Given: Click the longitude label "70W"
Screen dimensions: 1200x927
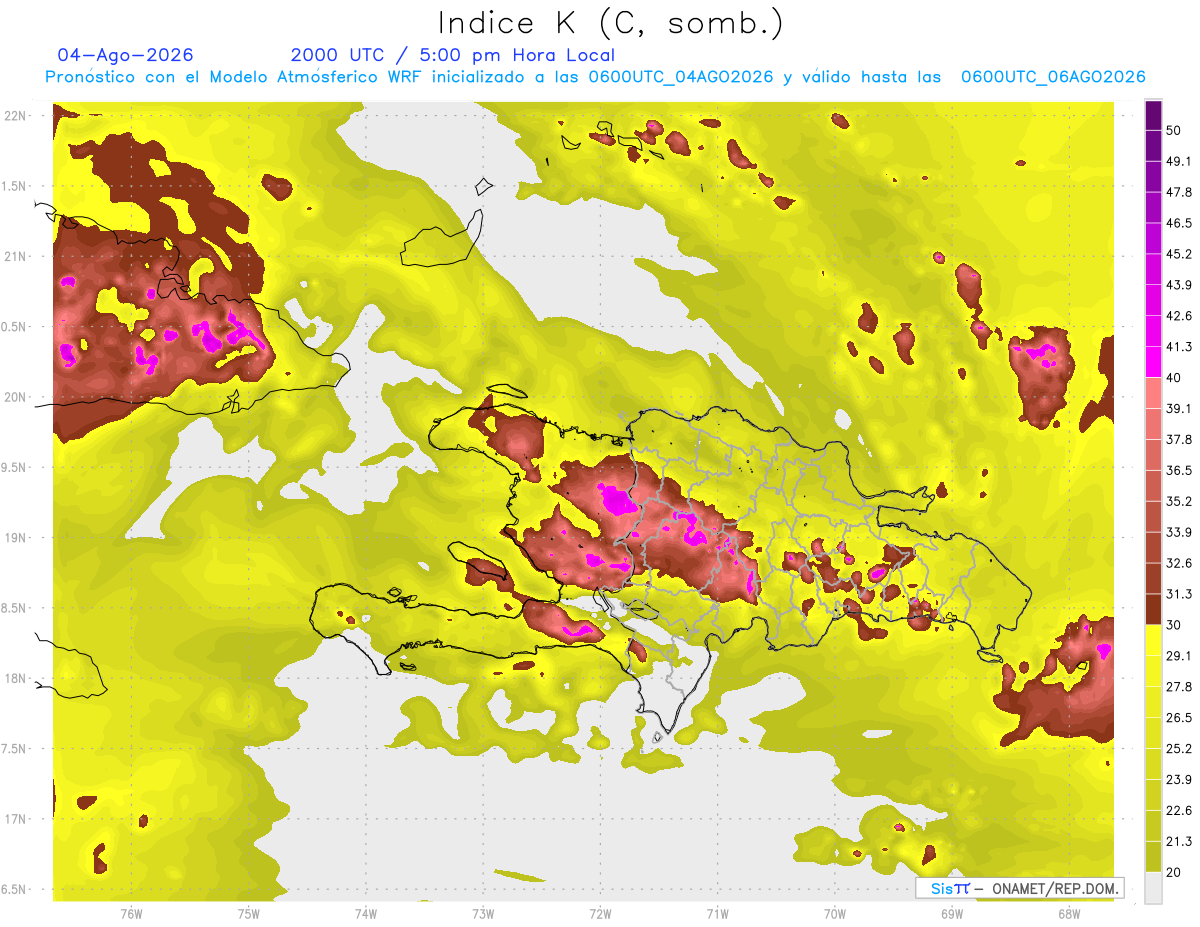Looking at the screenshot, I should click(x=834, y=914).
